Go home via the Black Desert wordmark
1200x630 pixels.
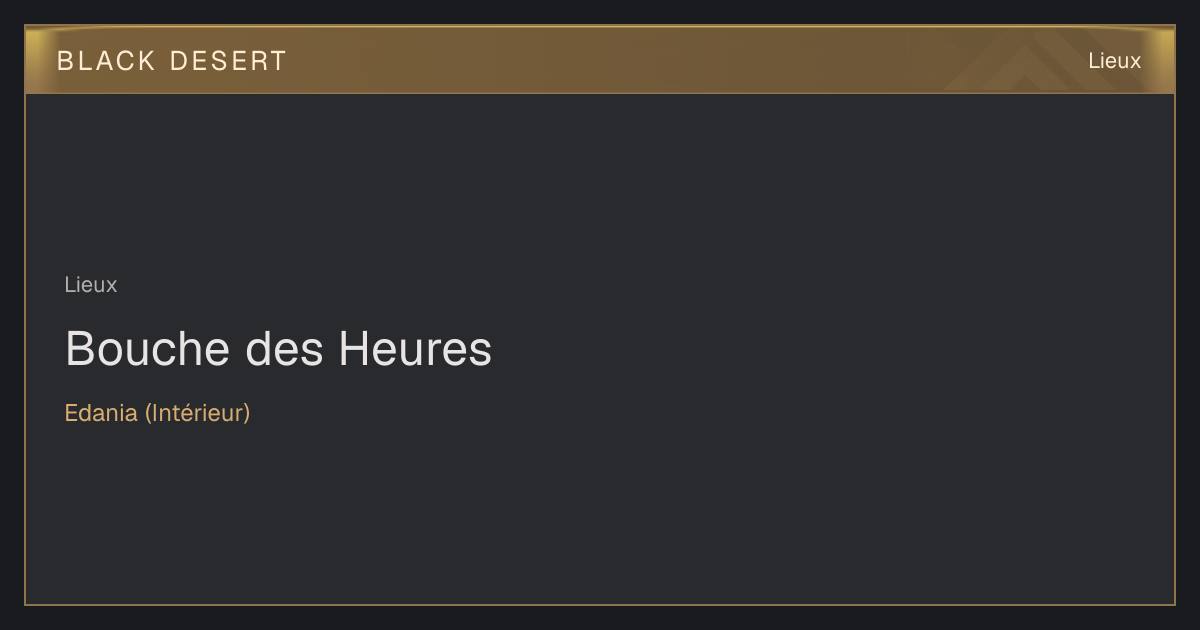point(172,61)
